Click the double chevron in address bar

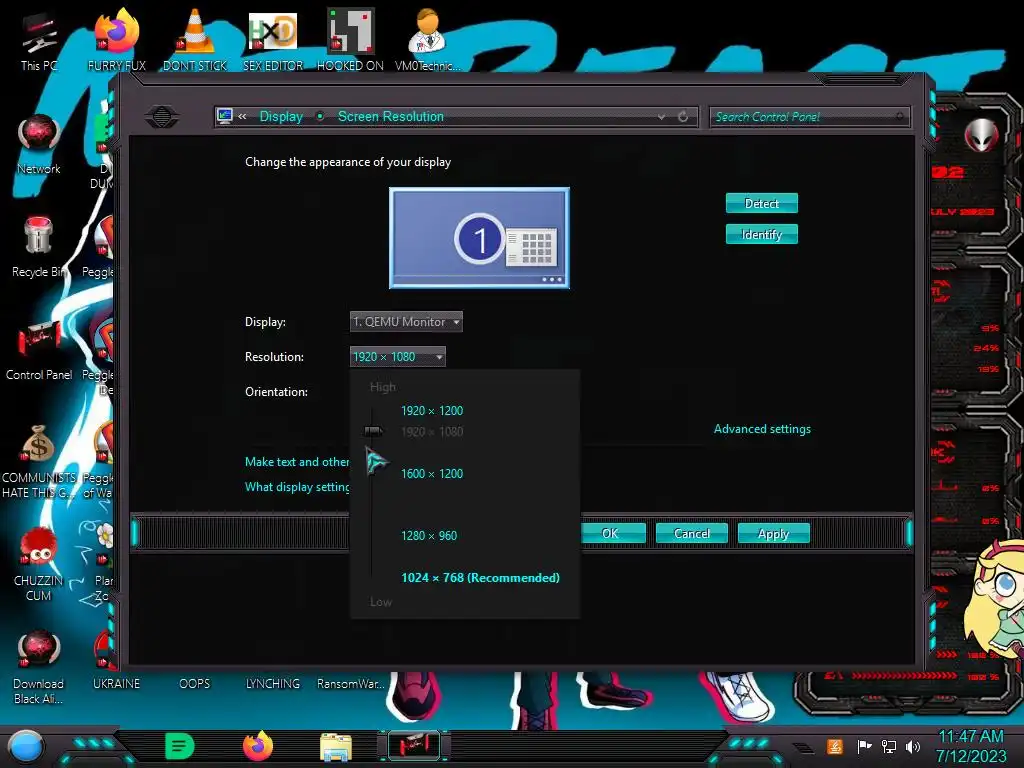[242, 117]
